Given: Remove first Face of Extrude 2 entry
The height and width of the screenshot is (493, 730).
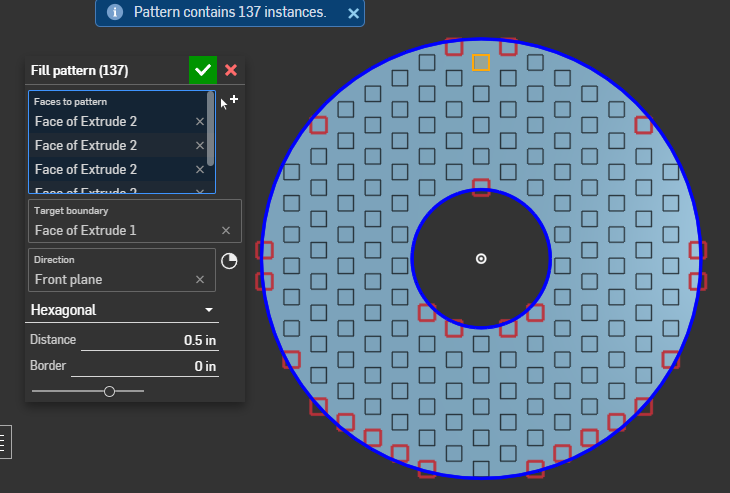Looking at the screenshot, I should pyautogui.click(x=200, y=122).
